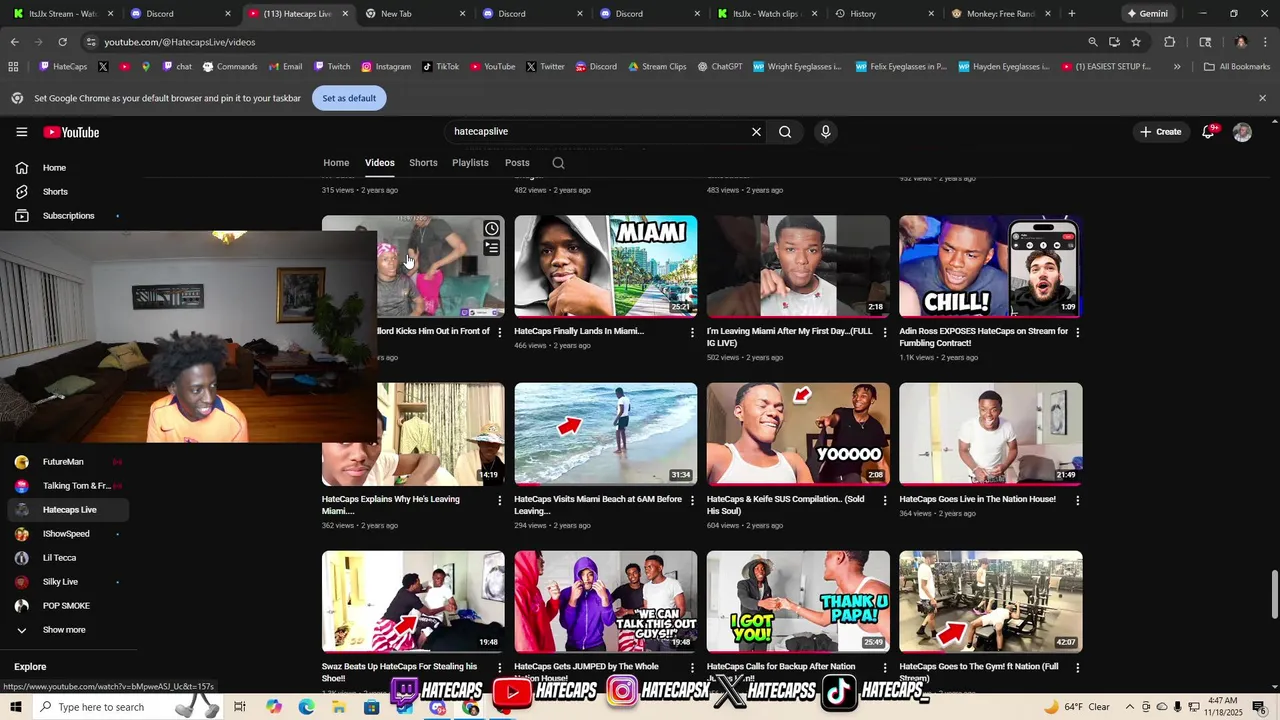Reload the page in Chrome
This screenshot has width=1280, height=720.
coord(62,42)
